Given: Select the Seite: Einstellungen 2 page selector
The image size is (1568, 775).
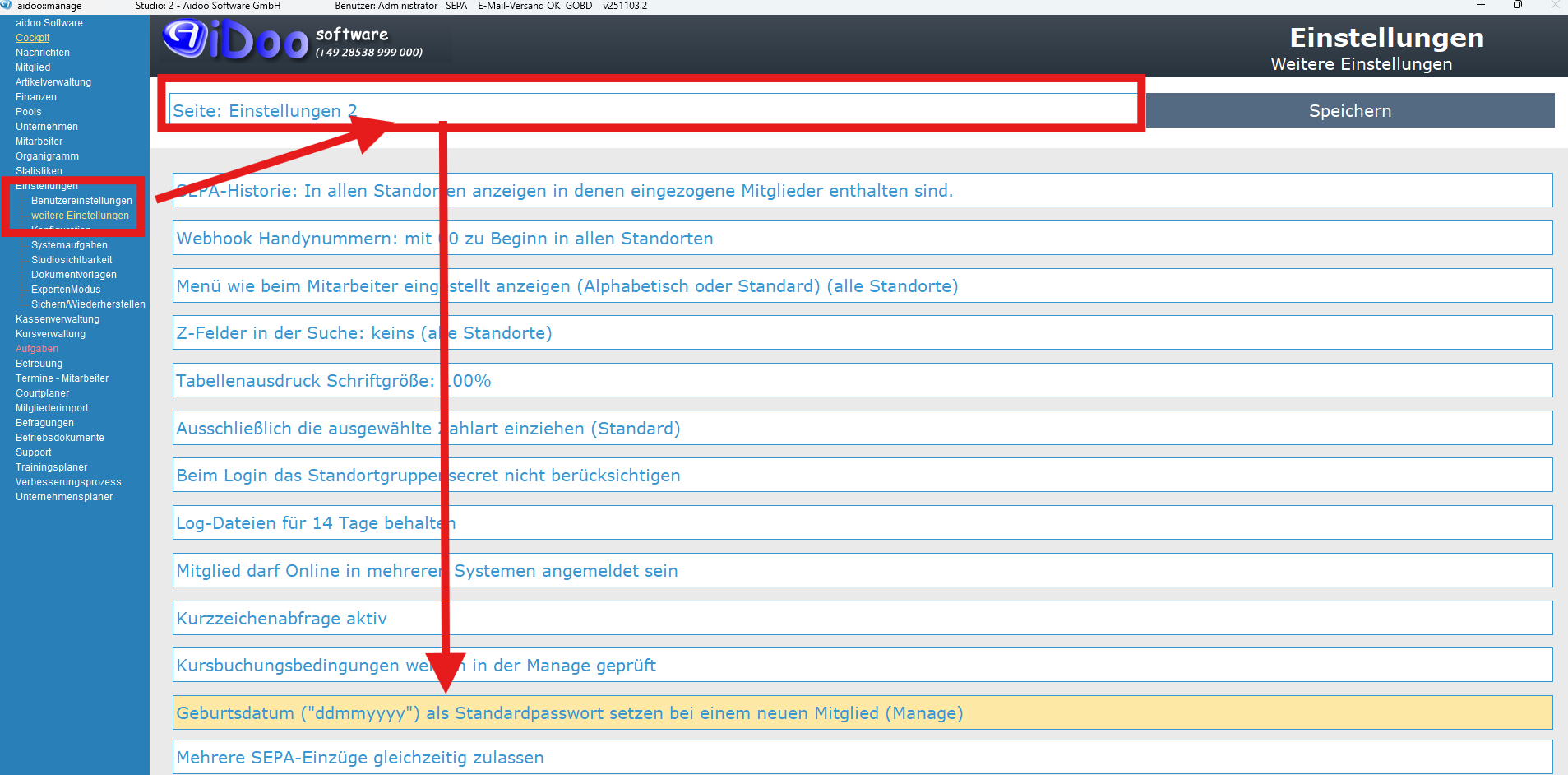Looking at the screenshot, I should click(x=653, y=111).
